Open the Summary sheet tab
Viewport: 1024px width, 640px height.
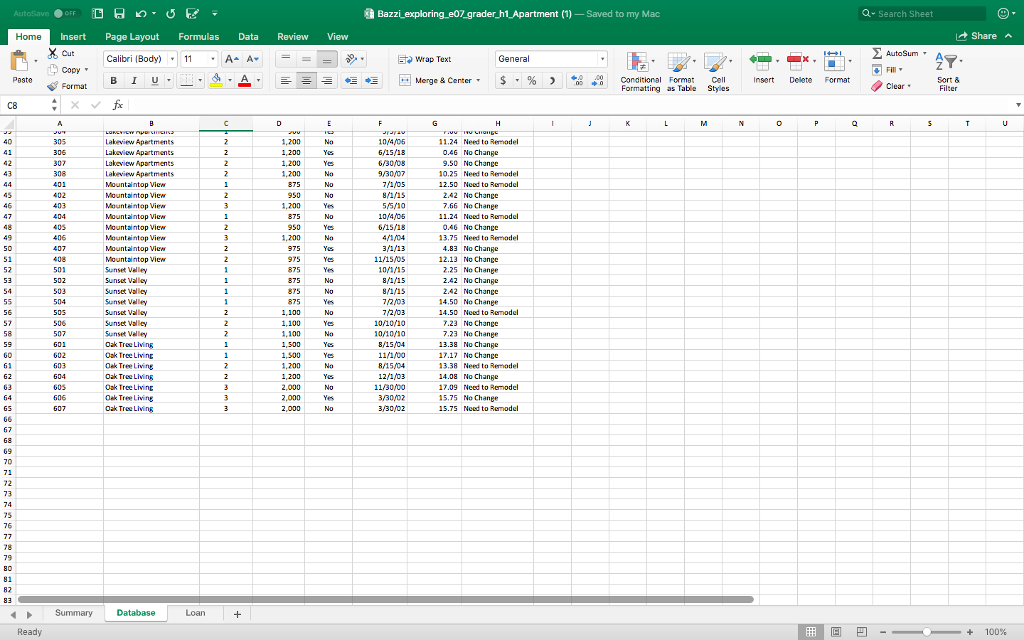coord(73,612)
